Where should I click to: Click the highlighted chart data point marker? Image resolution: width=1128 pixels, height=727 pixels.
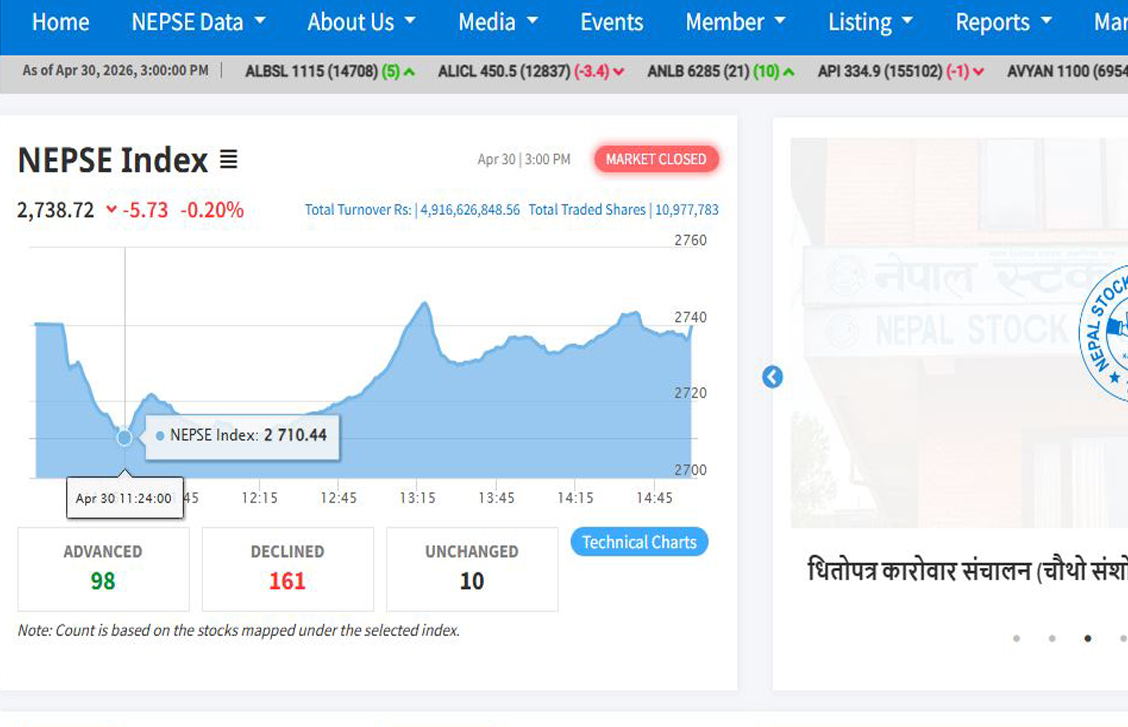pos(124,436)
